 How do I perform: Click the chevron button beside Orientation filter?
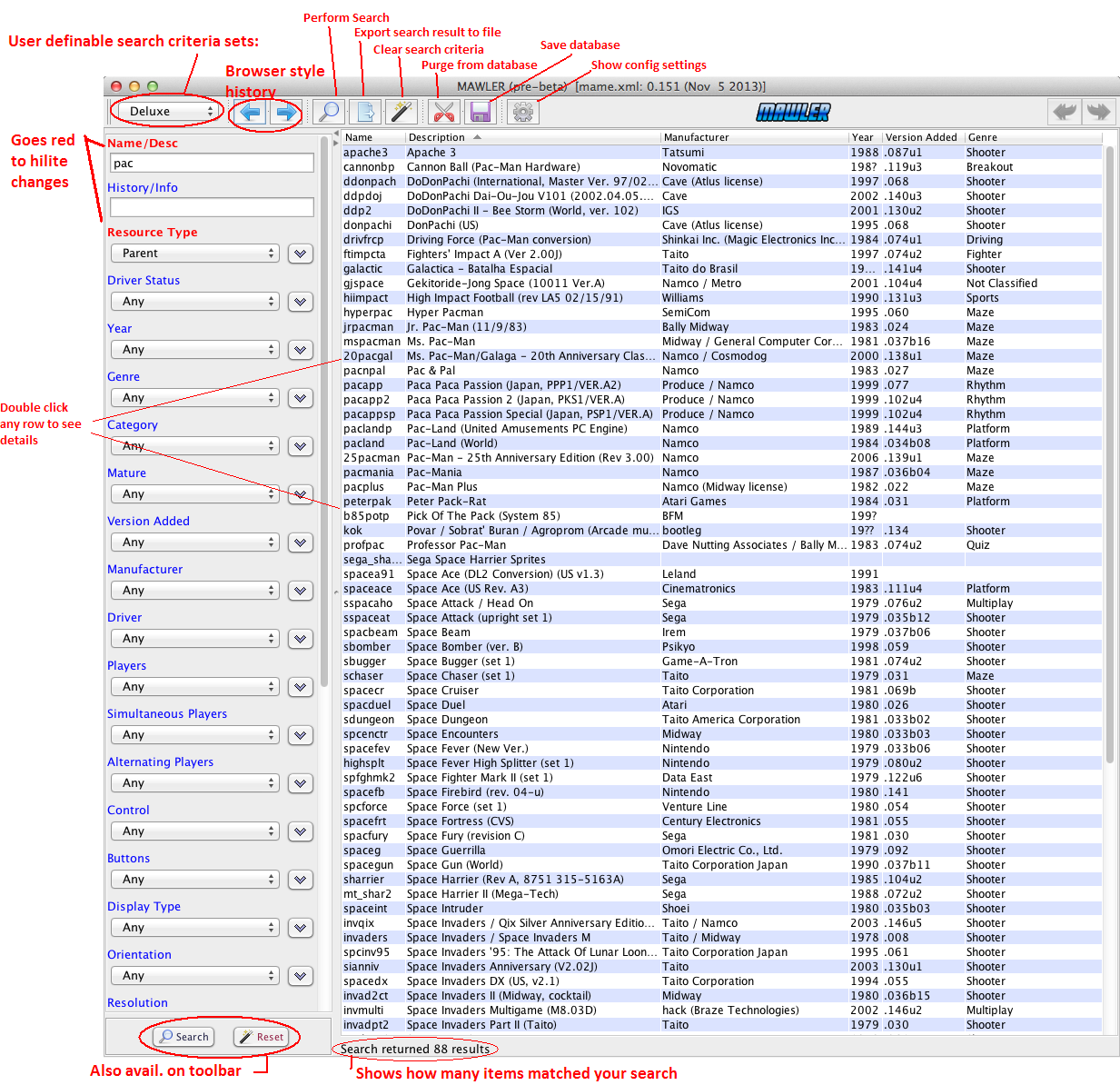point(301,976)
